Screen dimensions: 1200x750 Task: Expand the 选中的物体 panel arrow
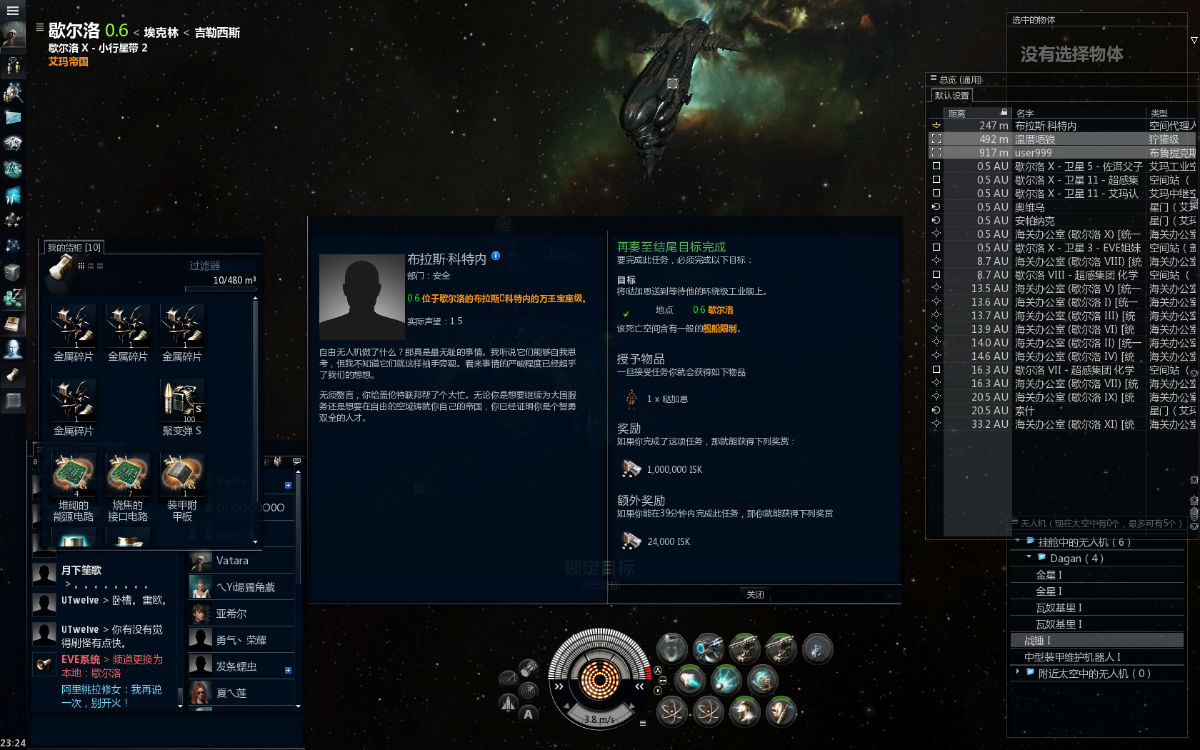(1194, 41)
